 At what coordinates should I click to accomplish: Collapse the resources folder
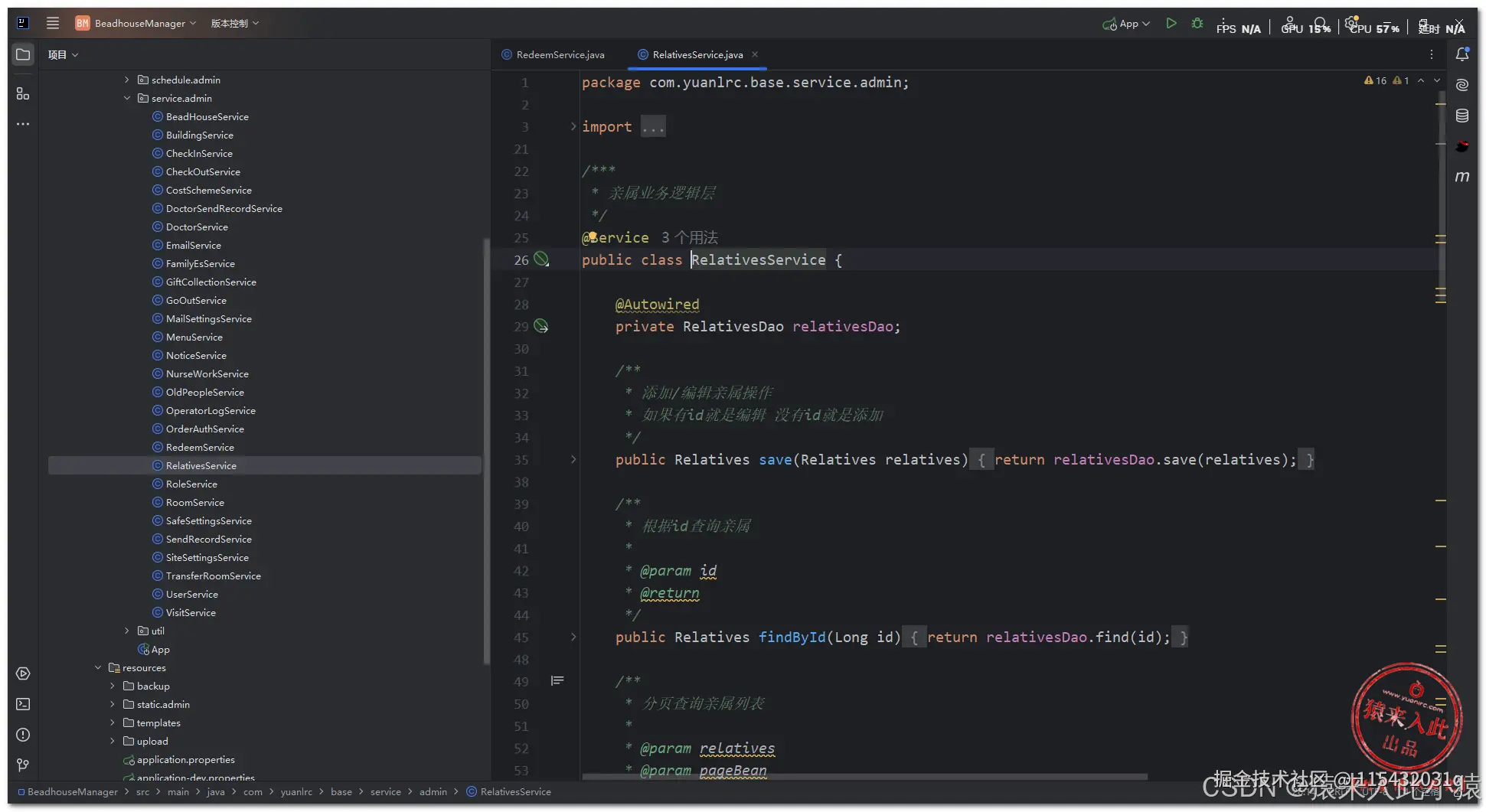pyautogui.click(x=98, y=667)
